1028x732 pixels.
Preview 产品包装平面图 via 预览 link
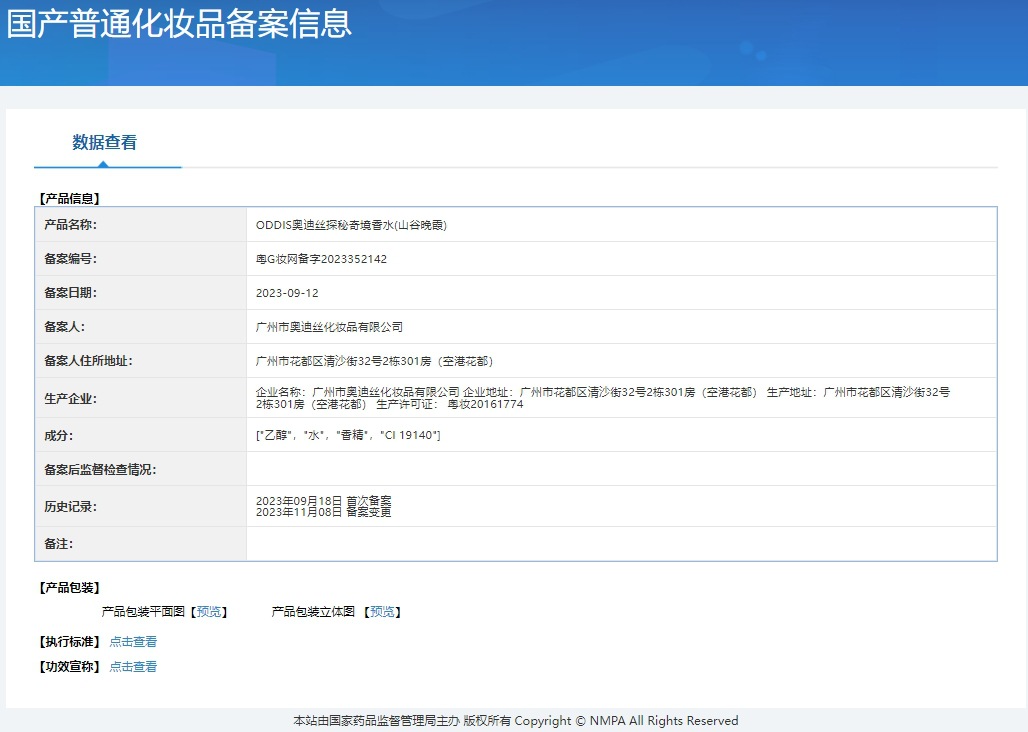coord(209,611)
